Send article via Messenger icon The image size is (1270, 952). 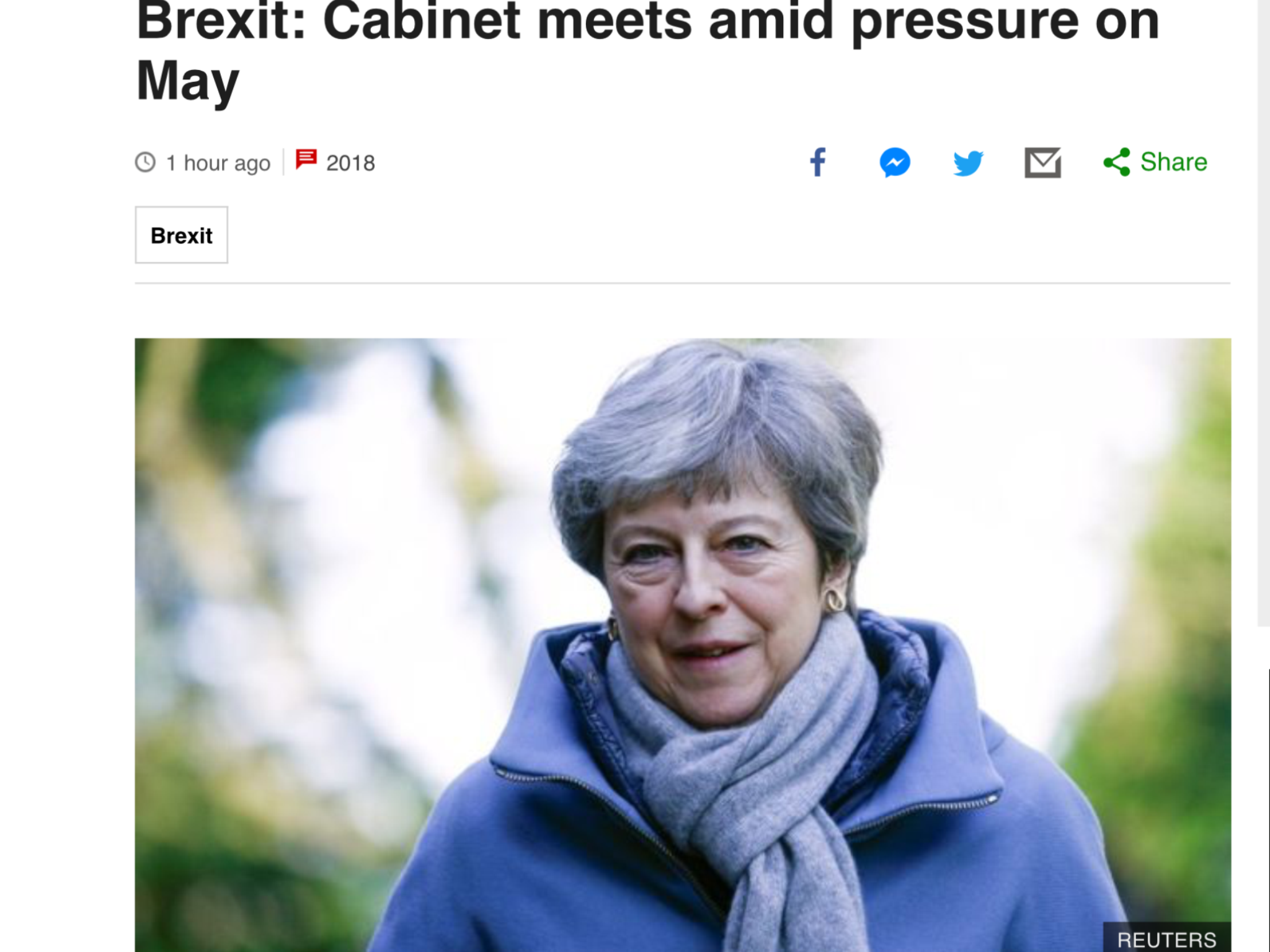[x=895, y=162]
